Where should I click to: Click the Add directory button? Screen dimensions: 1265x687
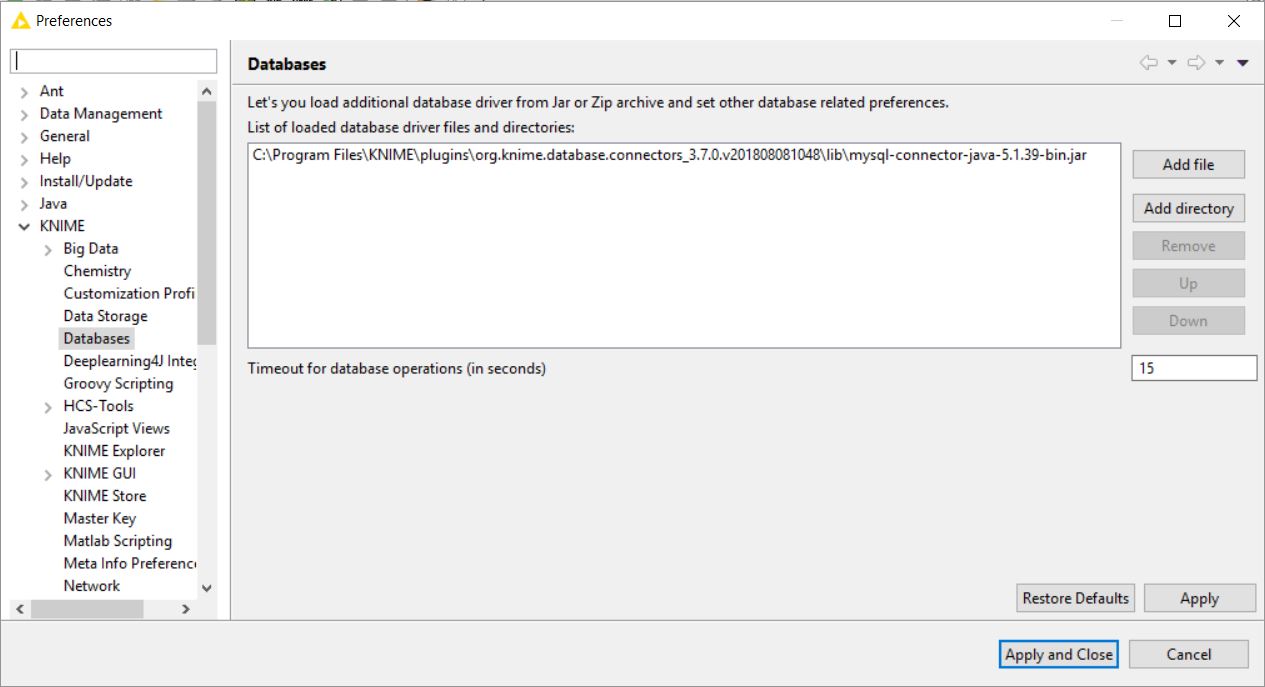coord(1188,208)
